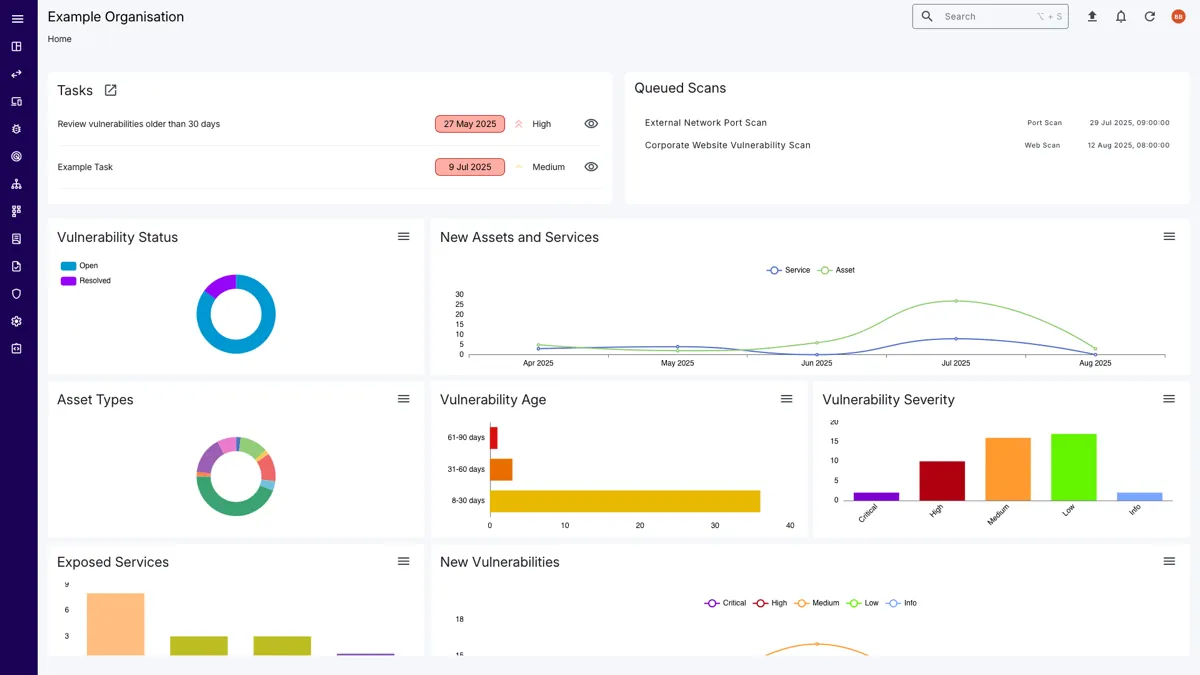Click the bug icon in the sidebar
The height and width of the screenshot is (675, 1200).
17,129
